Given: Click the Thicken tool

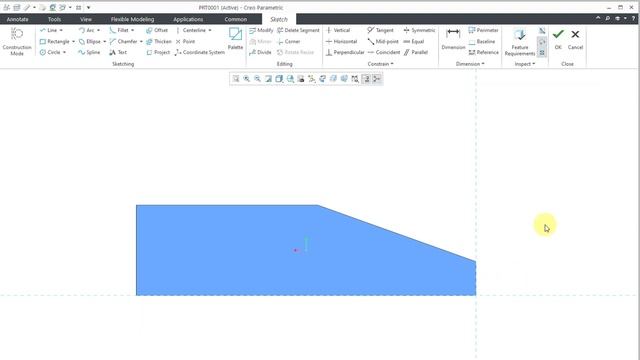Looking at the screenshot, I should point(159,42).
